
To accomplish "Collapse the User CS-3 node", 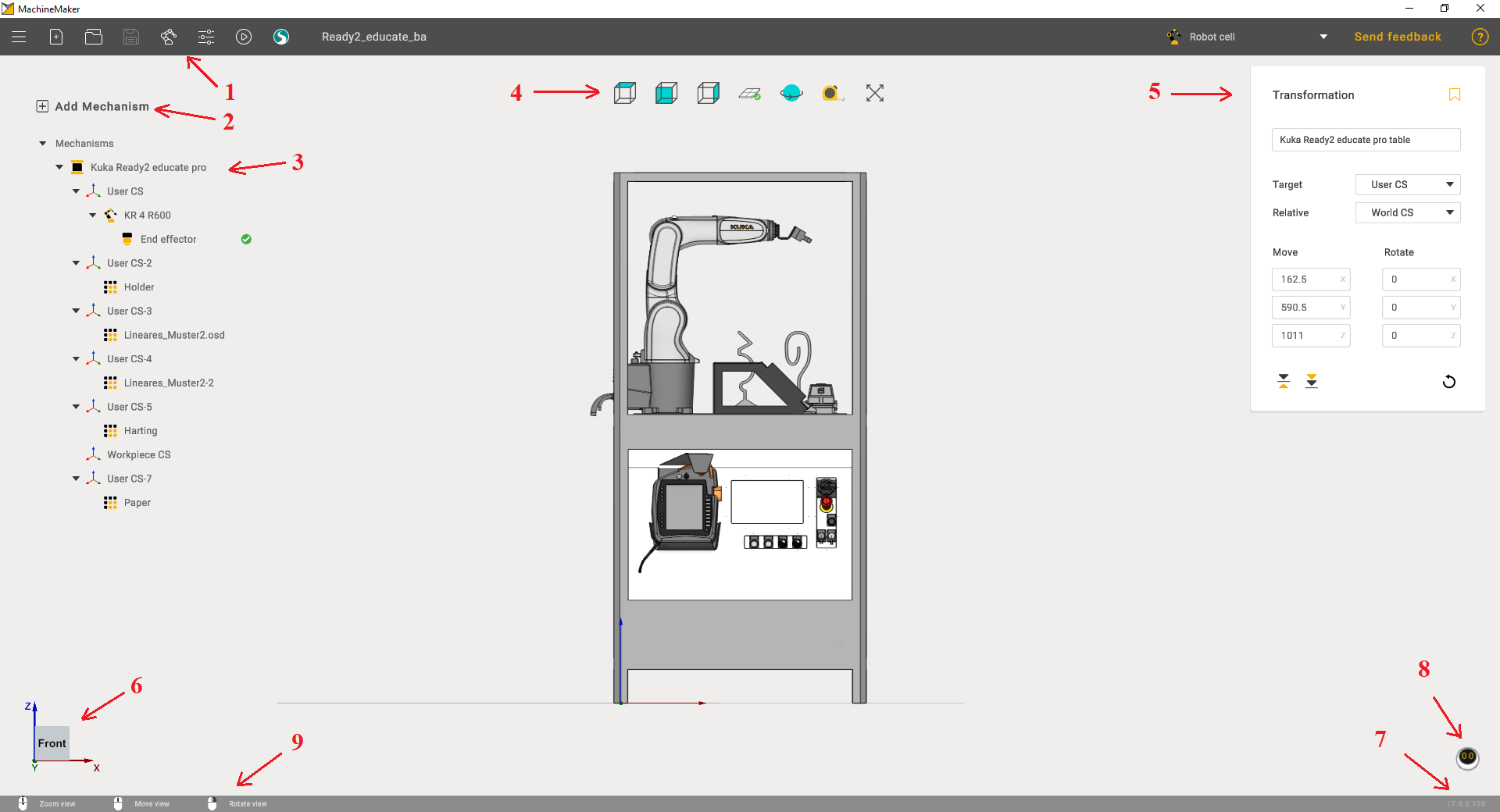I will pos(76,312).
